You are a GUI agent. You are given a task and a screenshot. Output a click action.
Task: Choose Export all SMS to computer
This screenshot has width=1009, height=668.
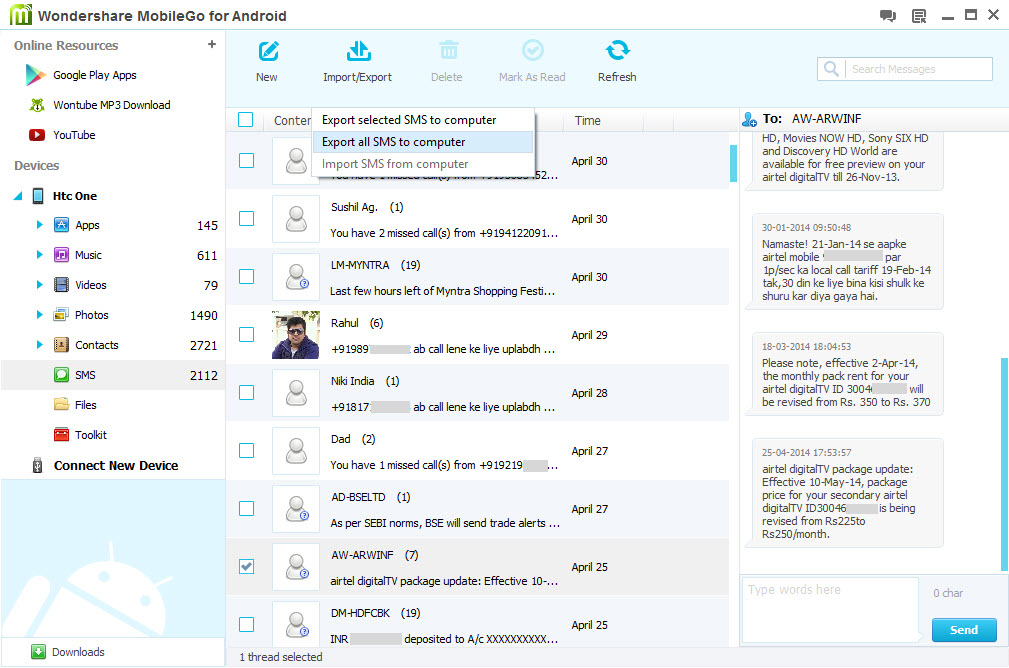423,142
